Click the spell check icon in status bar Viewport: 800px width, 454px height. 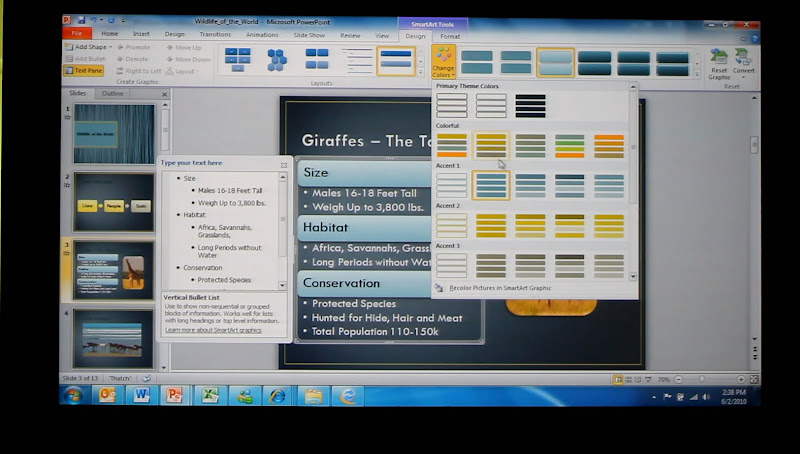(x=146, y=378)
